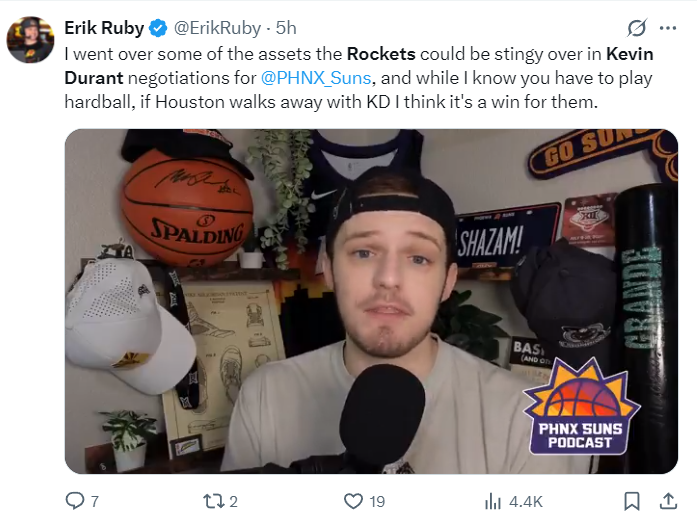This screenshot has height=522, width=697.
Task: Play the embedded podcast video
Action: [x=371, y=301]
